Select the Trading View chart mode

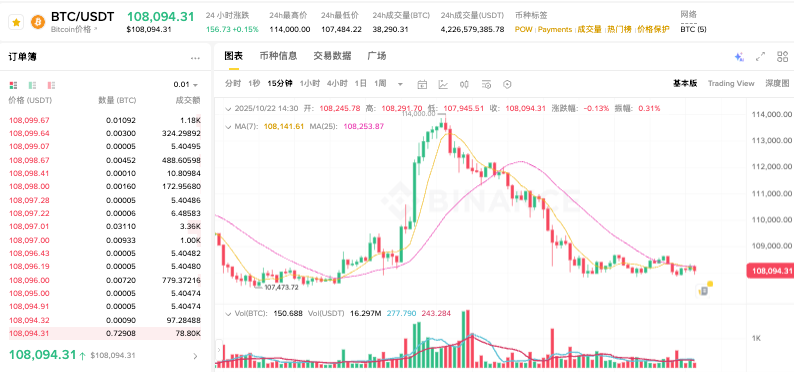[x=731, y=84]
